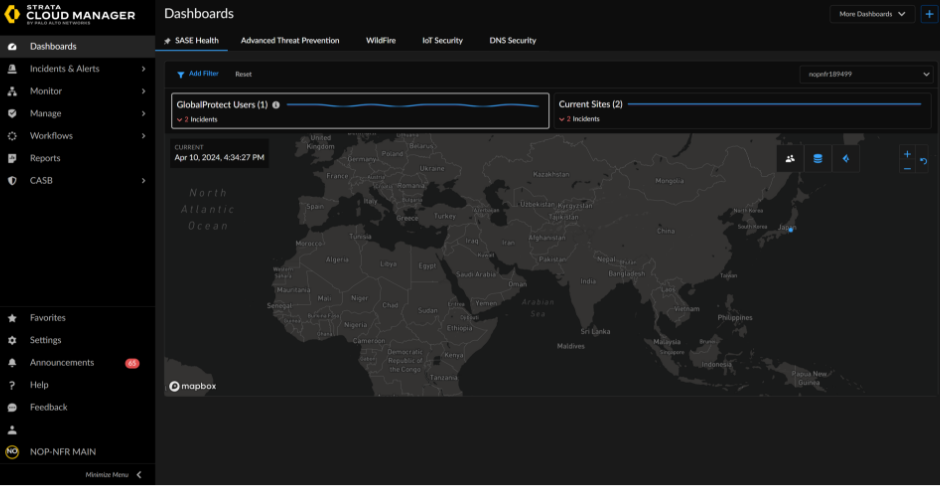
Task: Expand the Workflows submenu arrow
Action: click(x=143, y=136)
